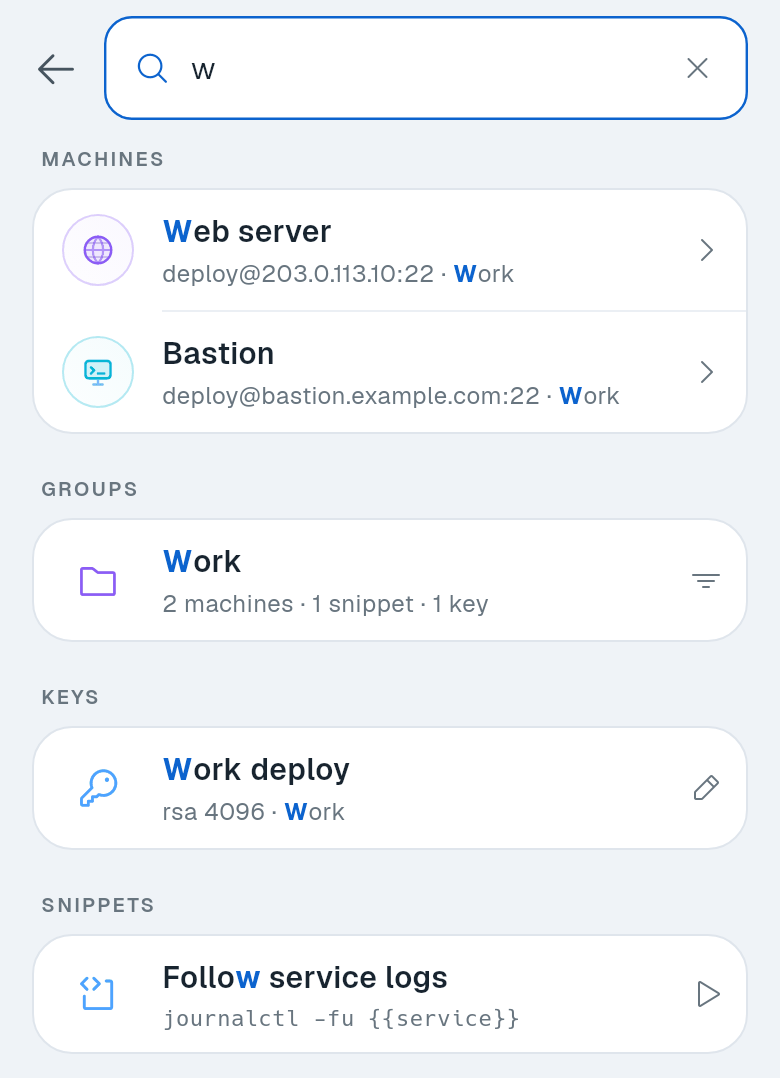Click the magnifier search icon
Image resolution: width=780 pixels, height=1078 pixels.
(152, 68)
